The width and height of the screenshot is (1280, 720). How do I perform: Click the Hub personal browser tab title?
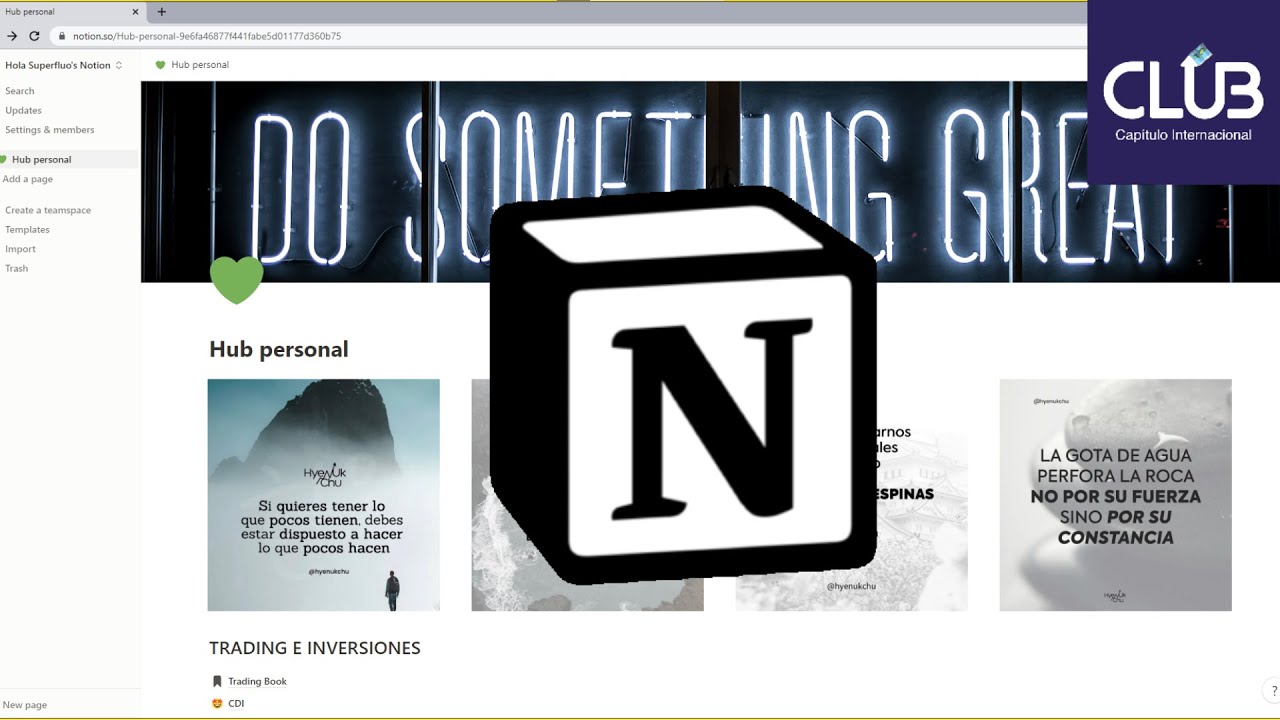[30, 12]
